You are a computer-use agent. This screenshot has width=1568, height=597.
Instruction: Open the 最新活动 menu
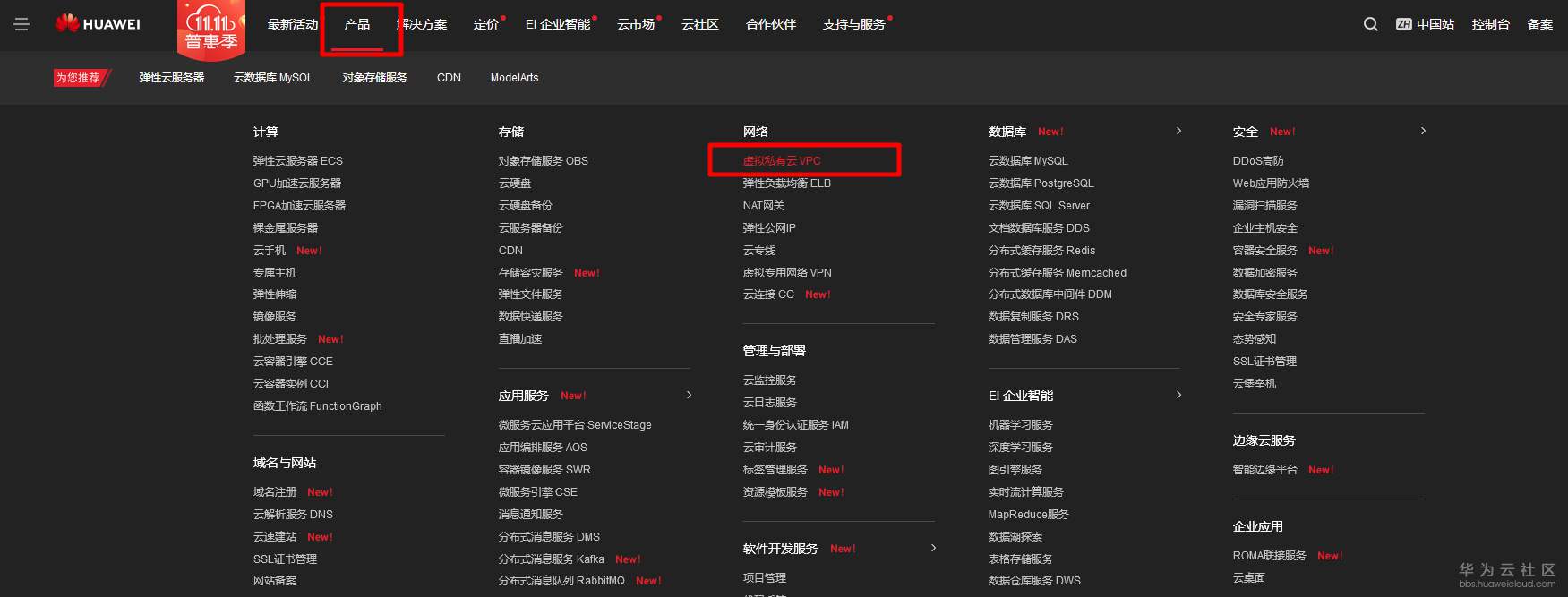[293, 24]
